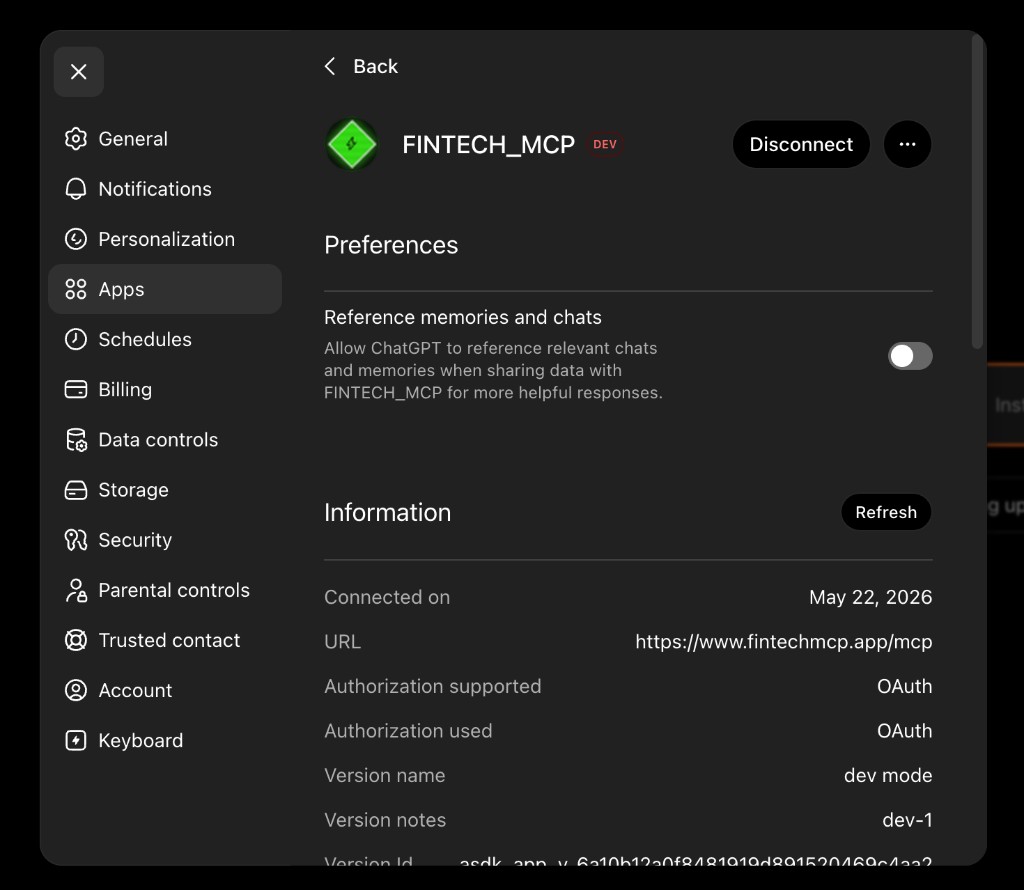Open Security settings label
Image resolution: width=1024 pixels, height=890 pixels.
tap(135, 540)
